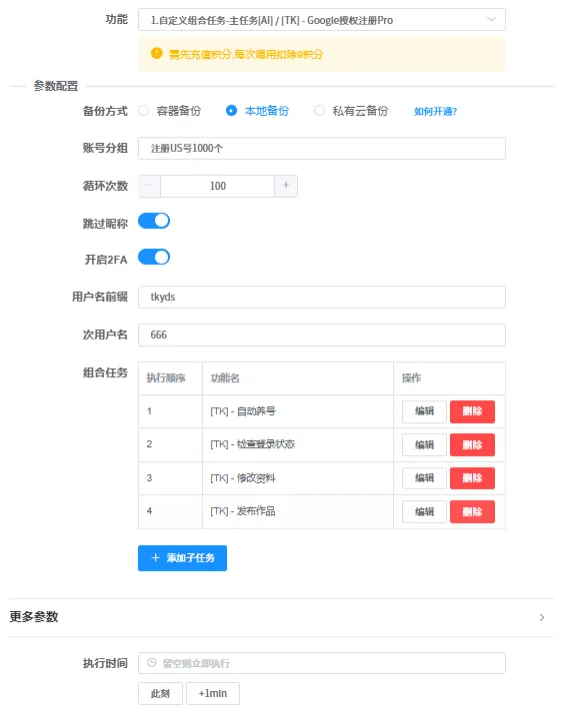Edit the [TK] - 自动养号 subtask

424,411
